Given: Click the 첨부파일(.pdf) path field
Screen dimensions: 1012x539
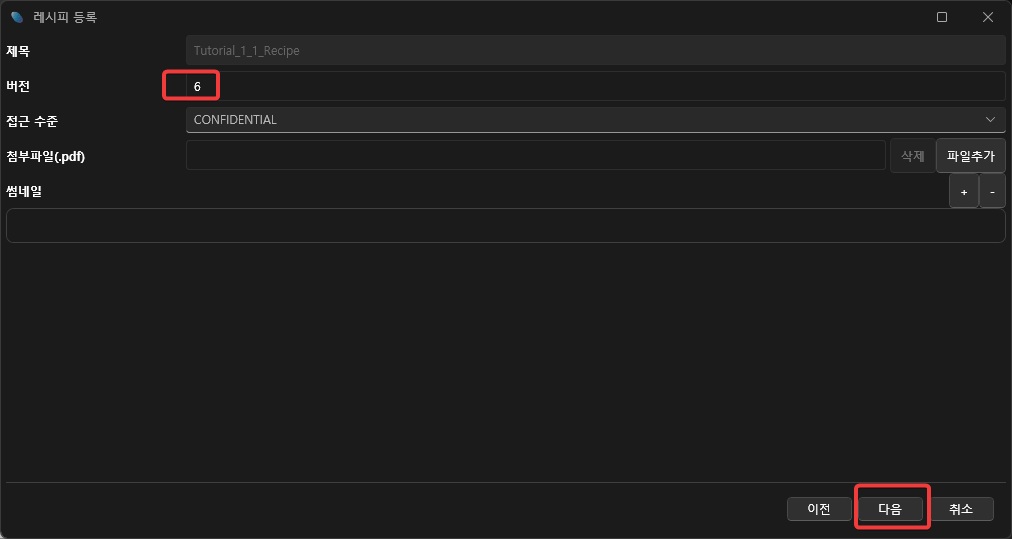Looking at the screenshot, I should (535, 156).
